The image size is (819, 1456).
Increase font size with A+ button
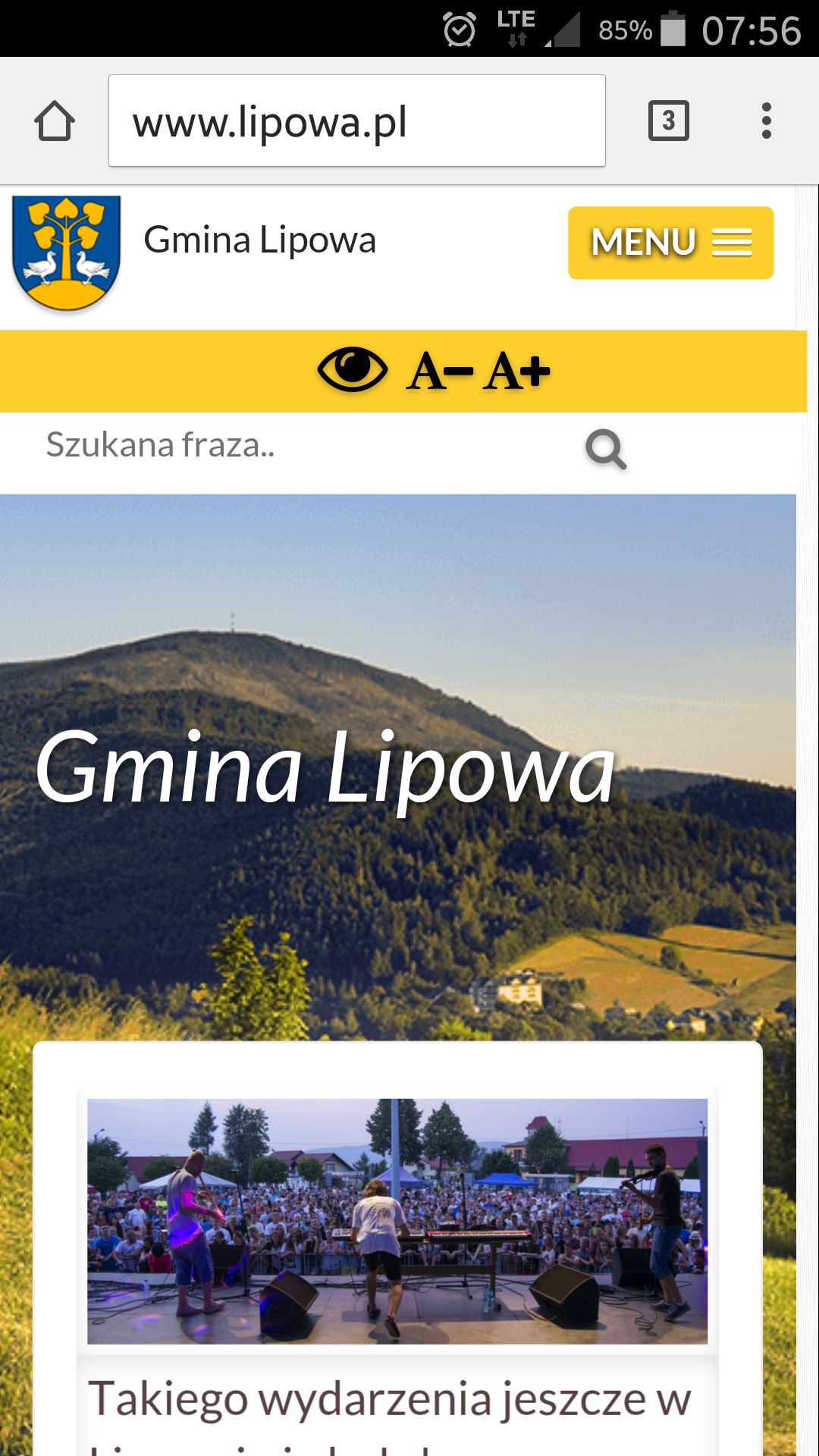[x=516, y=372]
